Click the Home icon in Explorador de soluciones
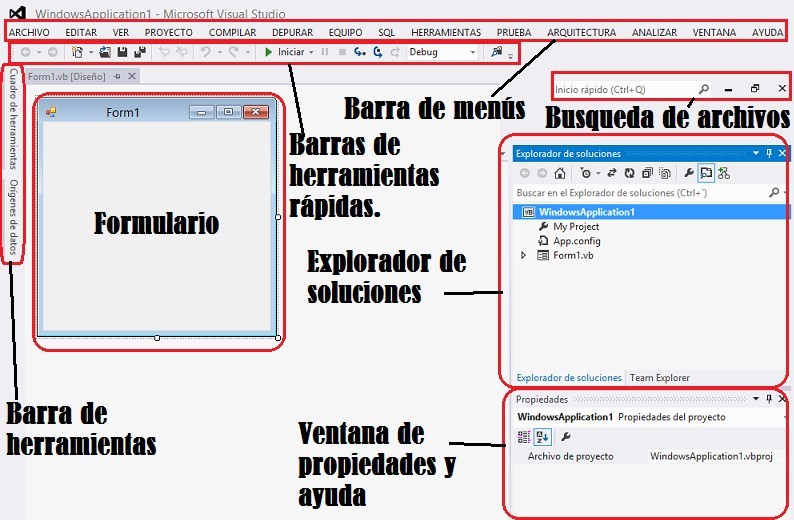The height and width of the screenshot is (520, 794). (560, 173)
